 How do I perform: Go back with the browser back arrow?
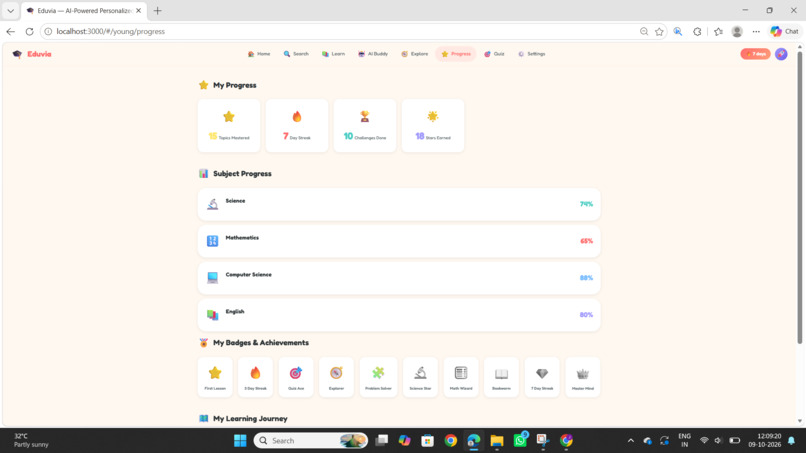(x=10, y=31)
